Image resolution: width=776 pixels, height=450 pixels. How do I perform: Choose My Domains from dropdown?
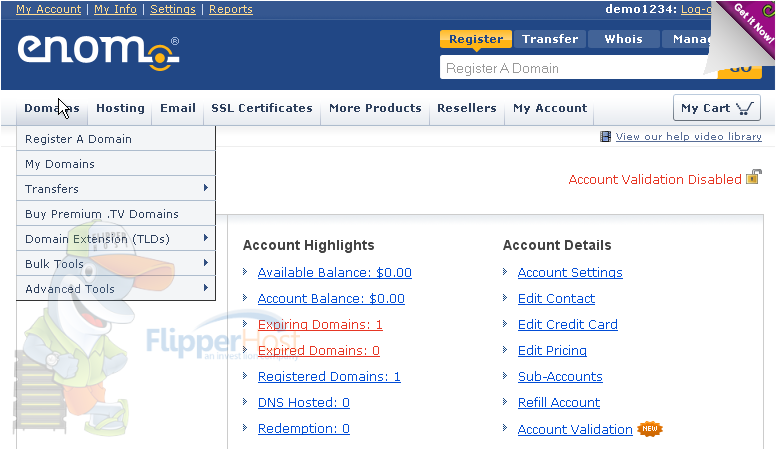tap(116, 164)
